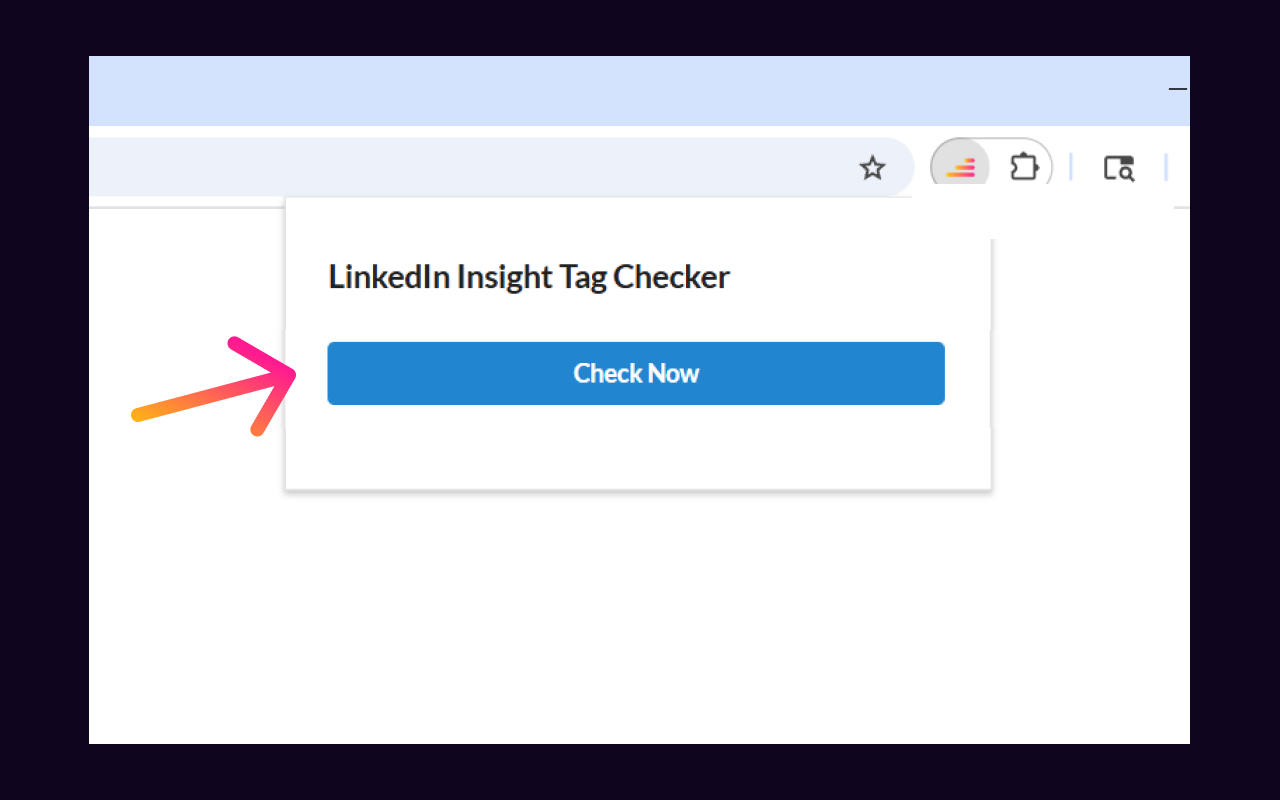Click the blue Check Now banner
This screenshot has height=800, width=1280.
click(x=636, y=373)
